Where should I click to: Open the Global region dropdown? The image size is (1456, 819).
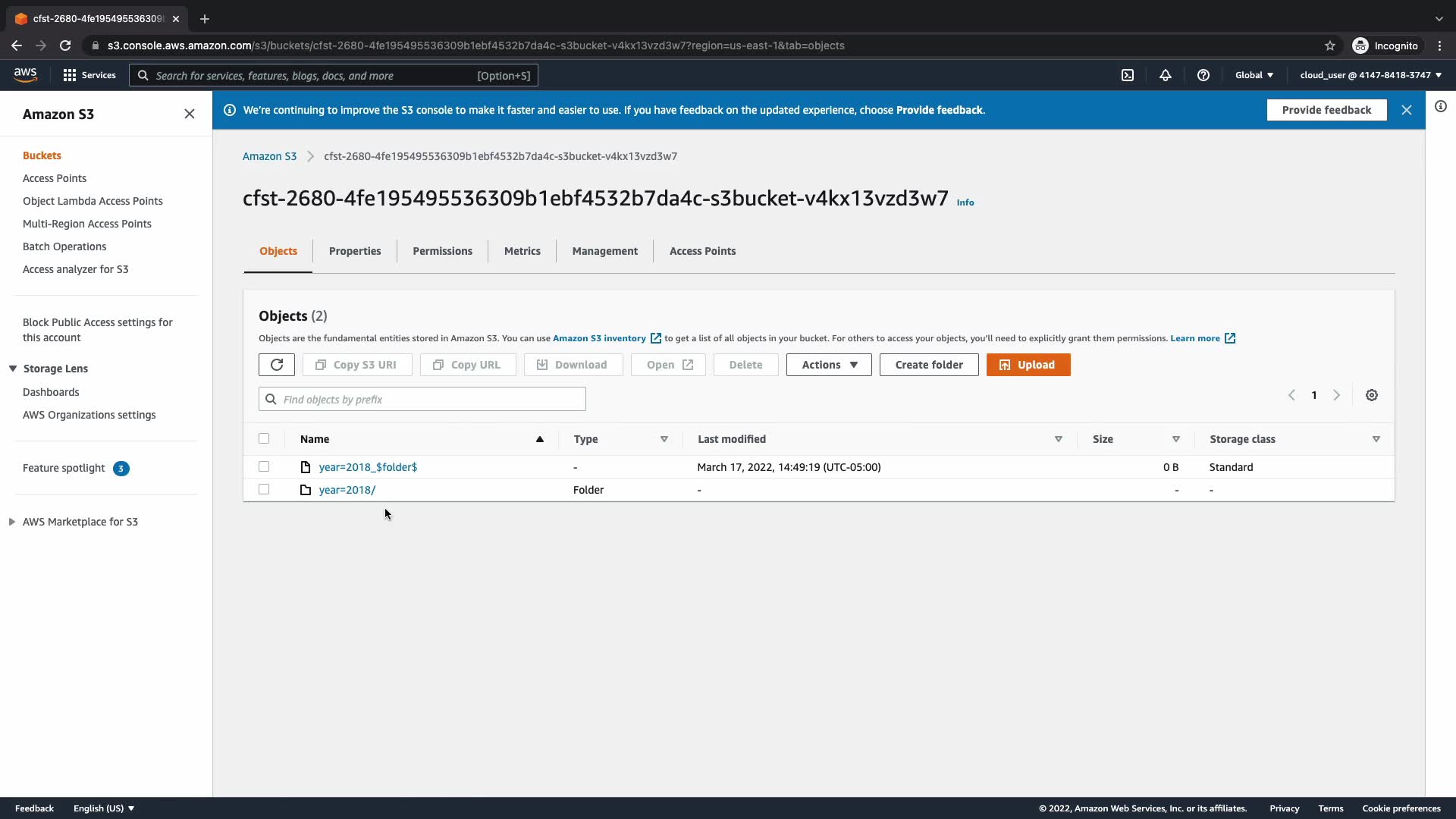click(x=1254, y=75)
